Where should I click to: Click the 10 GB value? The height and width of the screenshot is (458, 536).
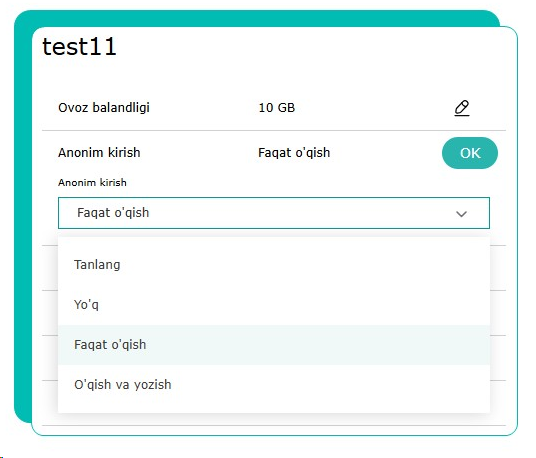tap(277, 108)
